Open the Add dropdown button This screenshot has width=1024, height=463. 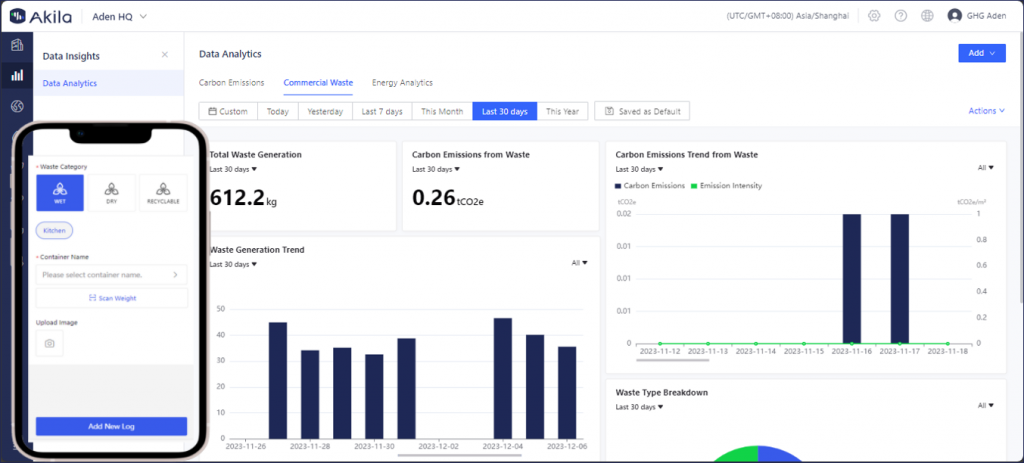[x=981, y=54]
